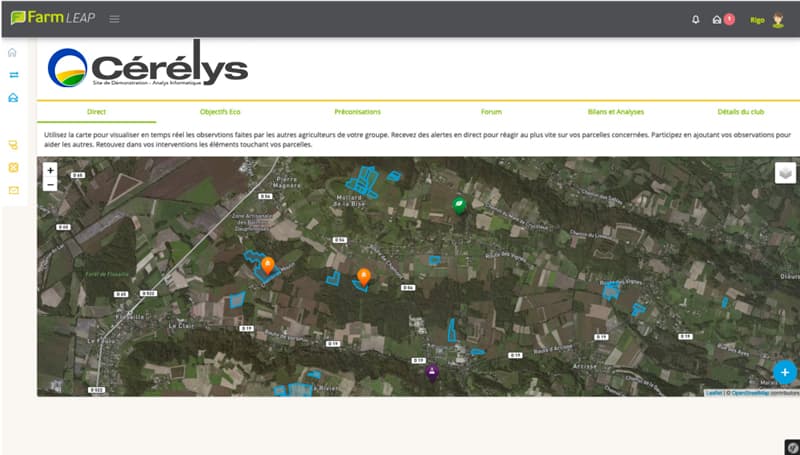The image size is (800, 455).
Task: Select the purple map marker pin
Action: coord(432,373)
